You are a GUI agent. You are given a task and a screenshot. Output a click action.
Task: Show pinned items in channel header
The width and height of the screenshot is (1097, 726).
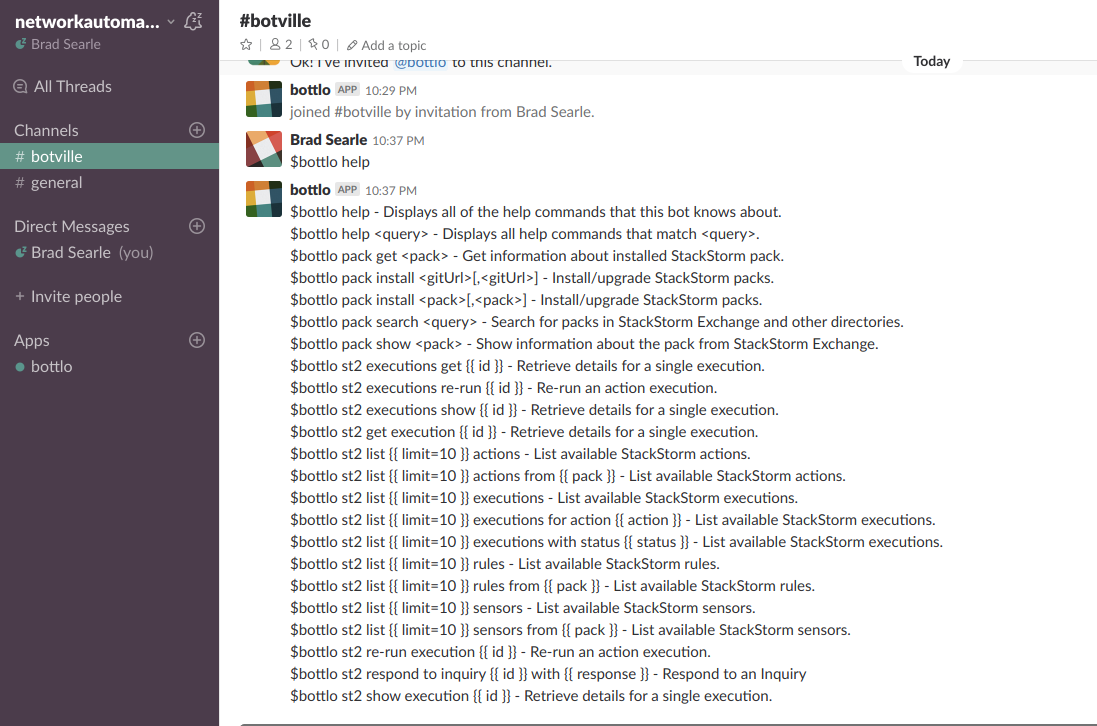point(318,45)
